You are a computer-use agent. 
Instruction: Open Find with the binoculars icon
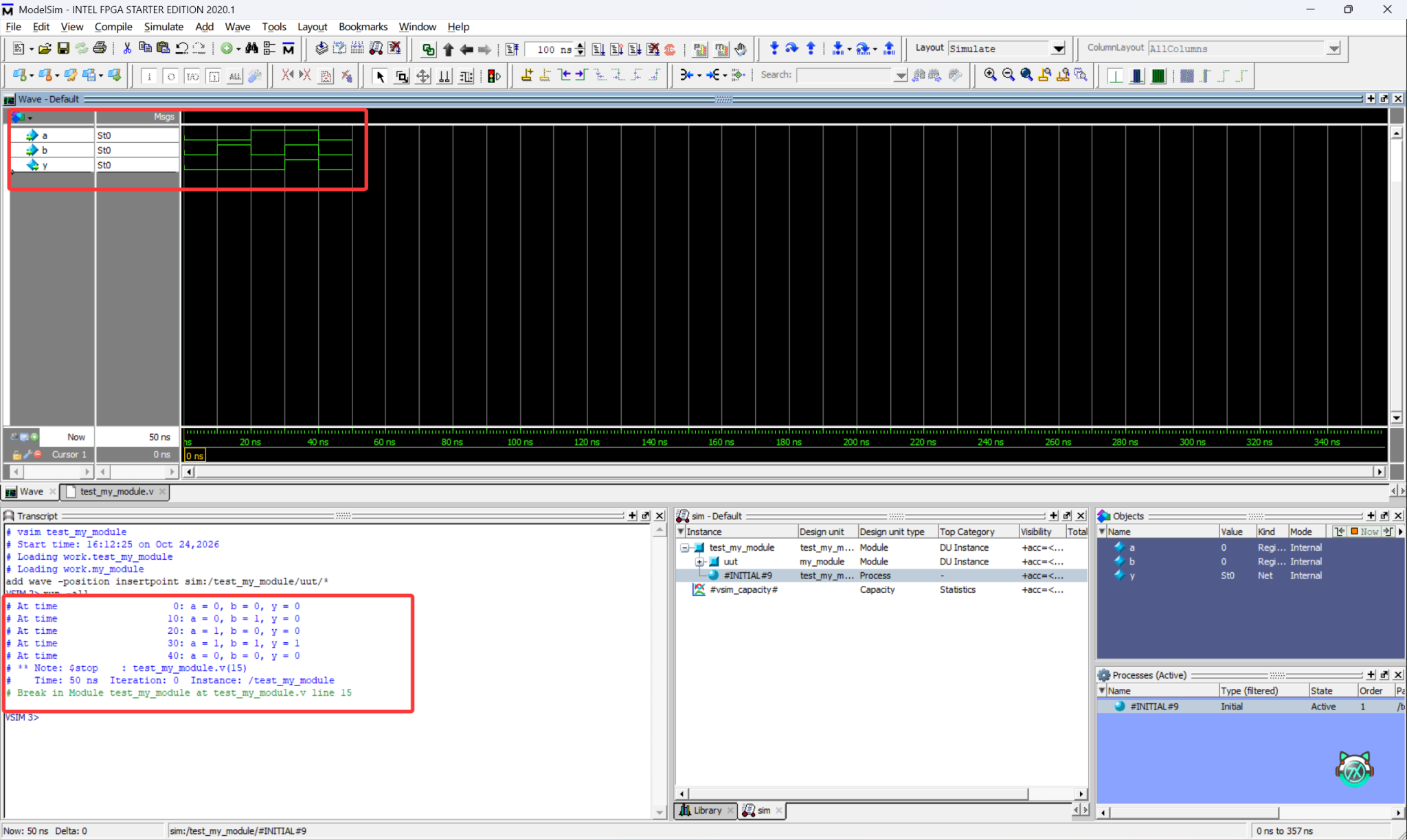point(251,48)
